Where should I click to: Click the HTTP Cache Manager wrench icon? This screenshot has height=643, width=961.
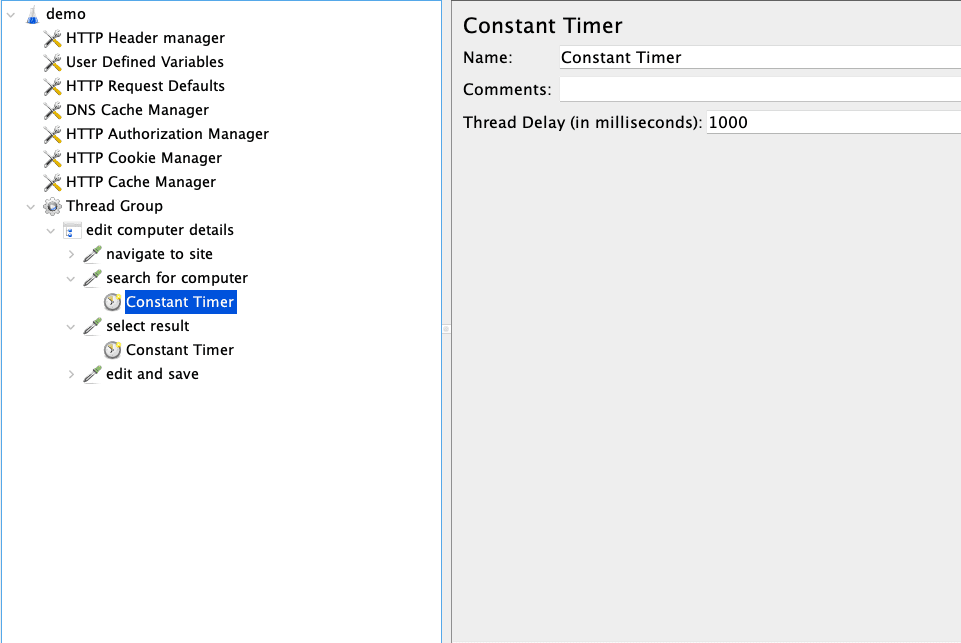53,182
